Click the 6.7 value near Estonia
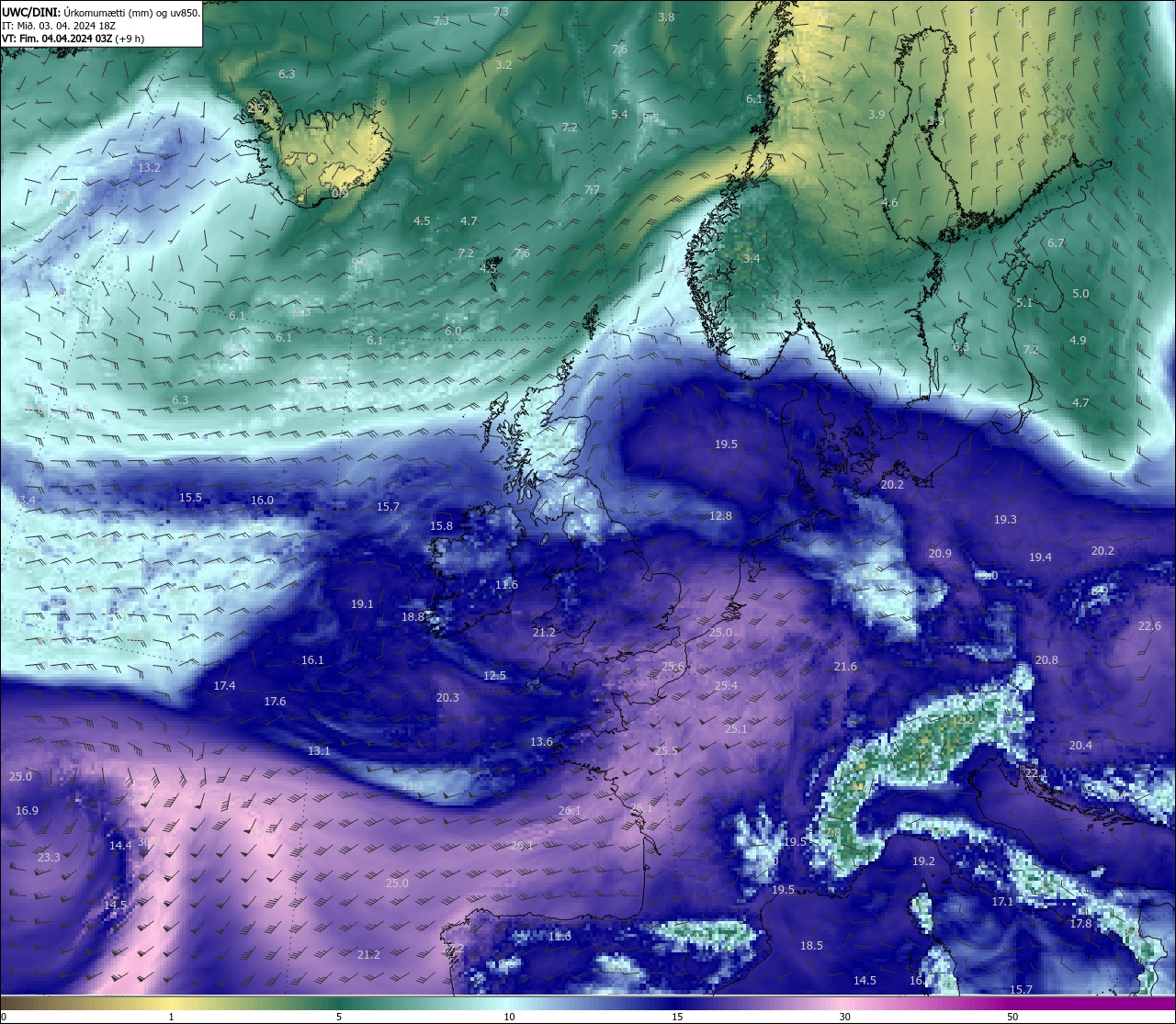The width and height of the screenshot is (1176, 1024). [x=1056, y=243]
